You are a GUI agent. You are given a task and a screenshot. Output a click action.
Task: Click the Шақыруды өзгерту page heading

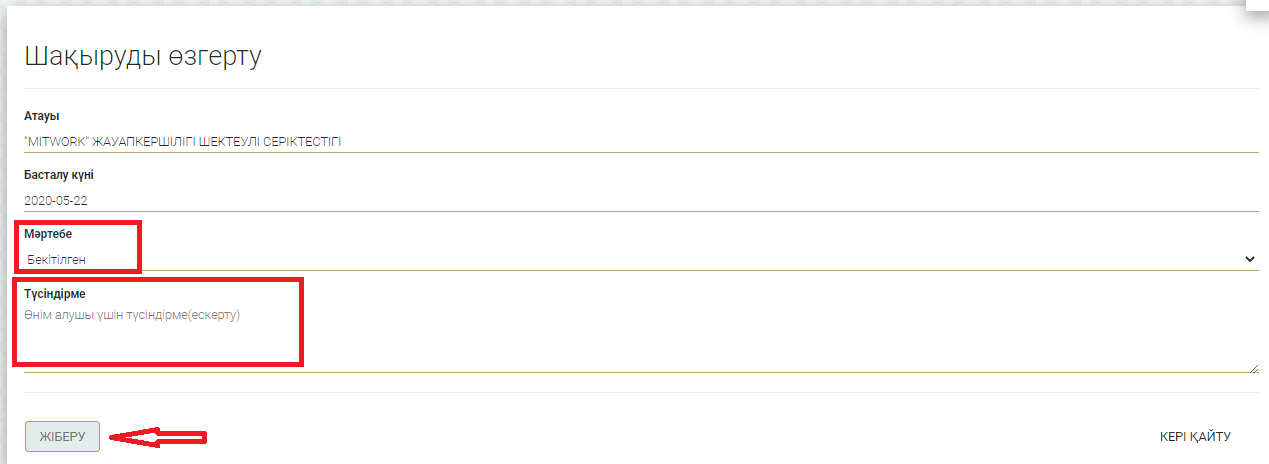(142, 56)
